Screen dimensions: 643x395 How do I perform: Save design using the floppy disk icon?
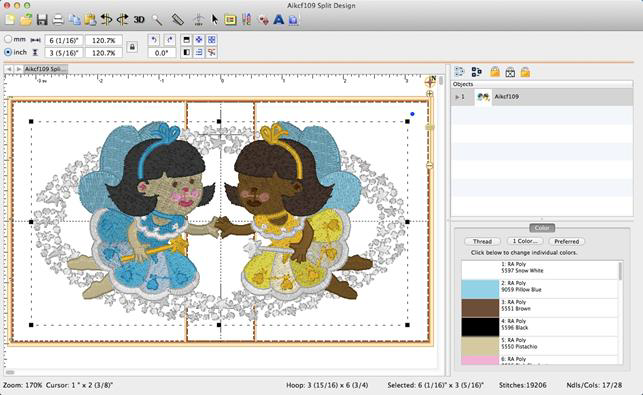tap(42, 19)
